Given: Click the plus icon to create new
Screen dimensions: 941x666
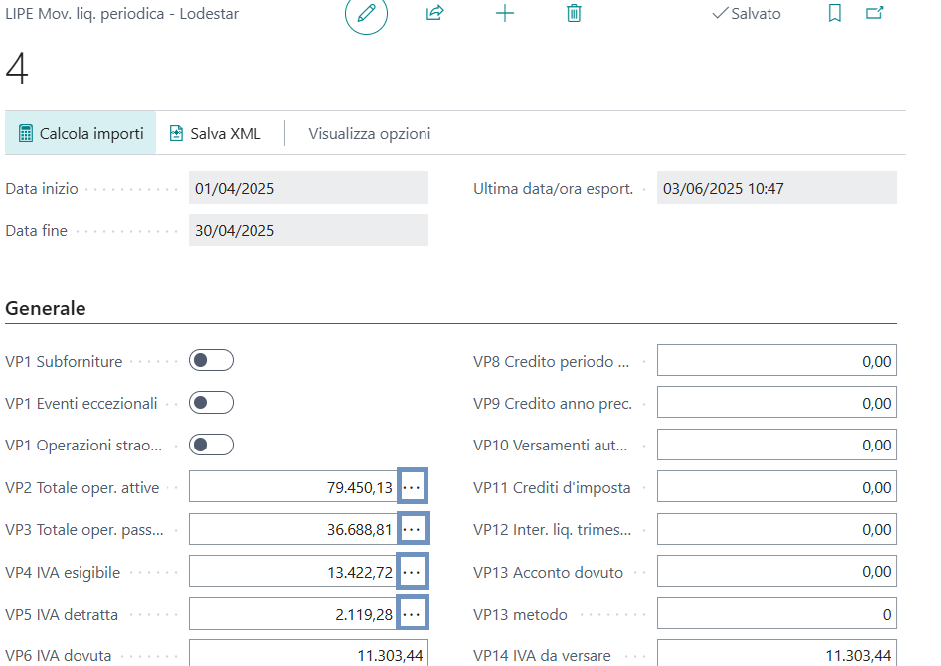Looking at the screenshot, I should [x=505, y=14].
